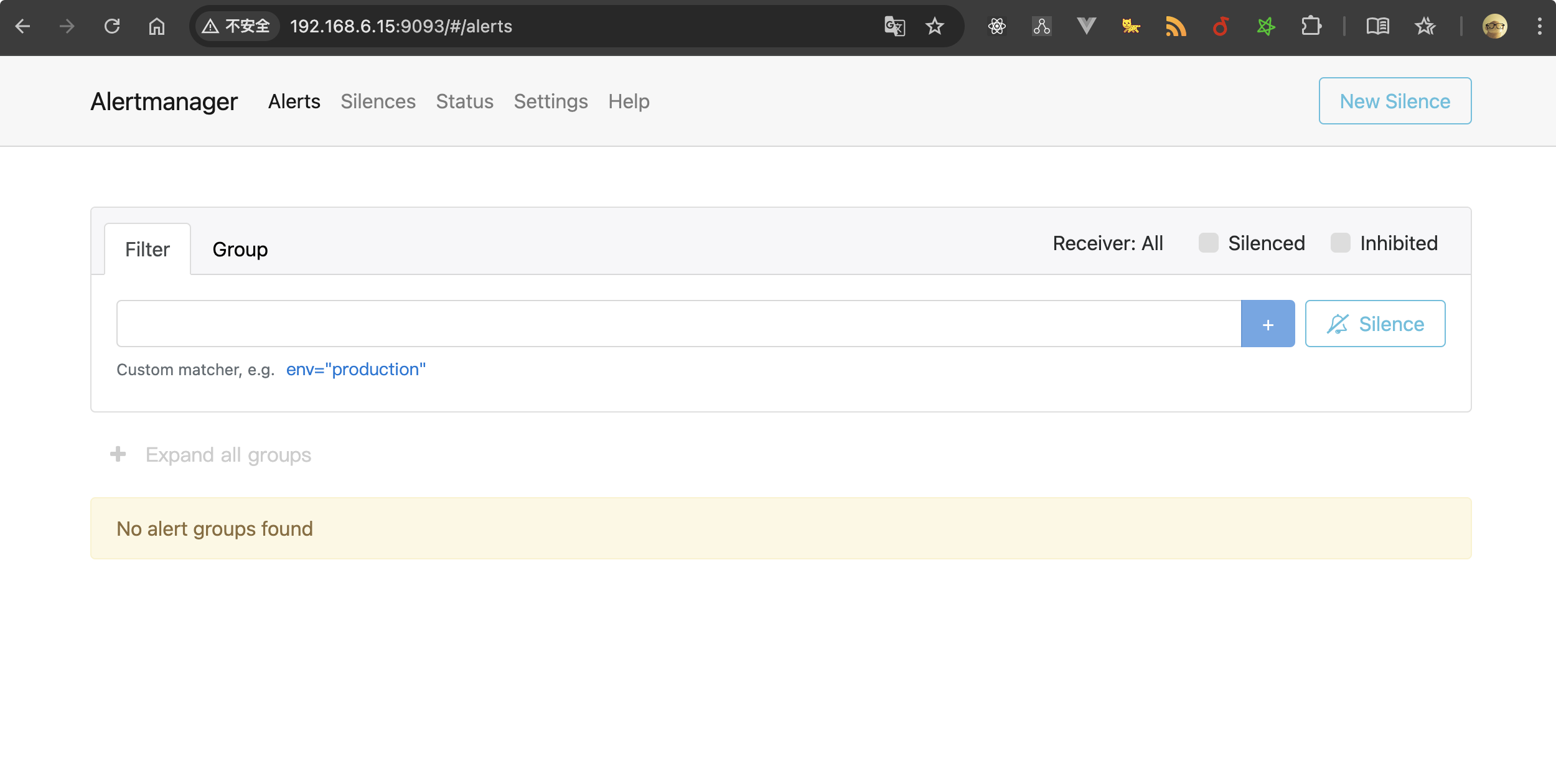The height and width of the screenshot is (784, 1556).
Task: Click the yellow cat extension icon
Action: point(1131,26)
